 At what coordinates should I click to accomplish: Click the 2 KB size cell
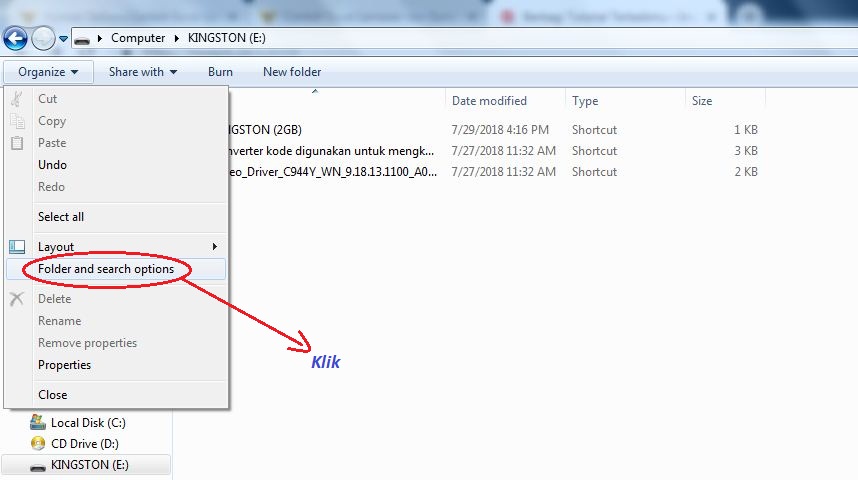coord(746,172)
